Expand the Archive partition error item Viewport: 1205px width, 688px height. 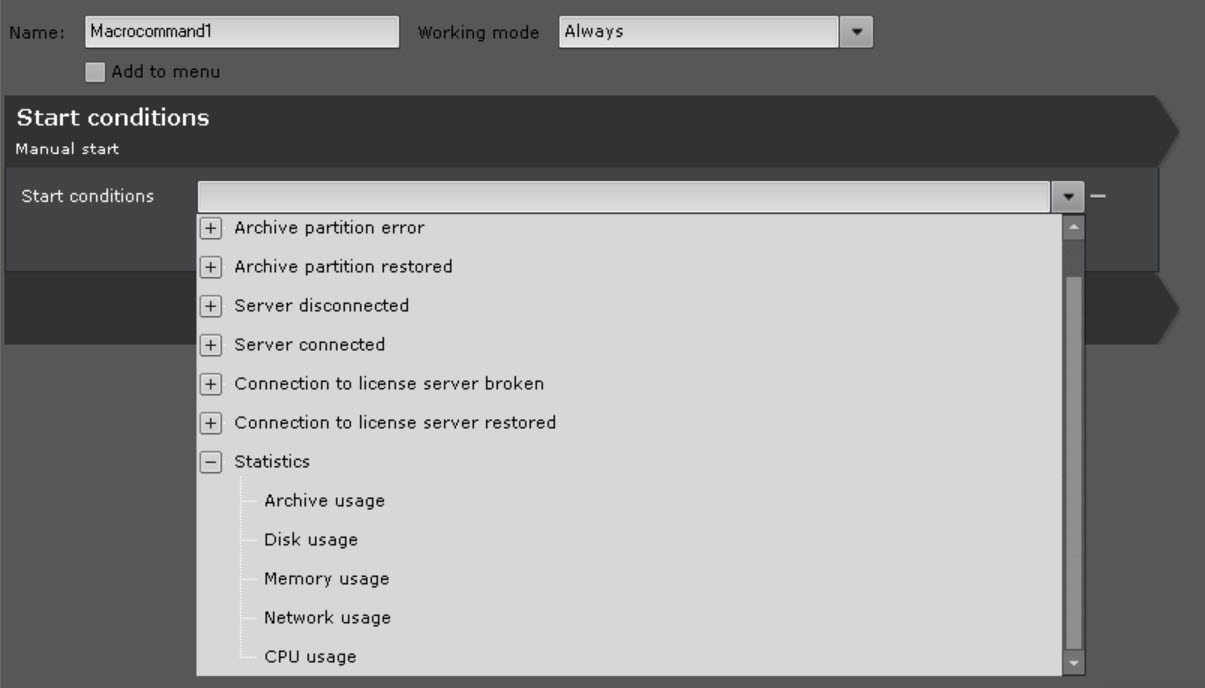[x=210, y=229]
